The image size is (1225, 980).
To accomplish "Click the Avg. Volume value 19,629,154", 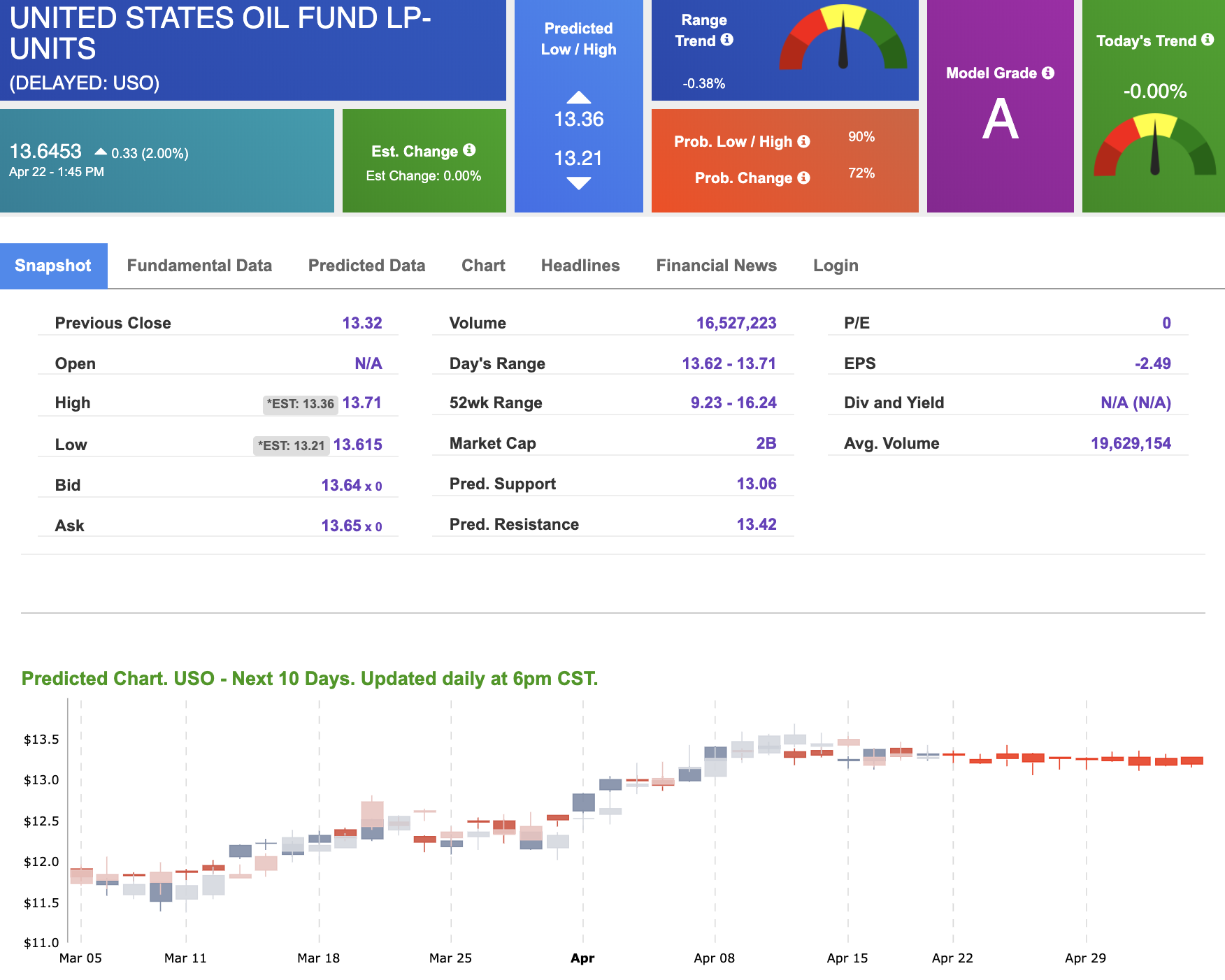I will coord(1131,443).
